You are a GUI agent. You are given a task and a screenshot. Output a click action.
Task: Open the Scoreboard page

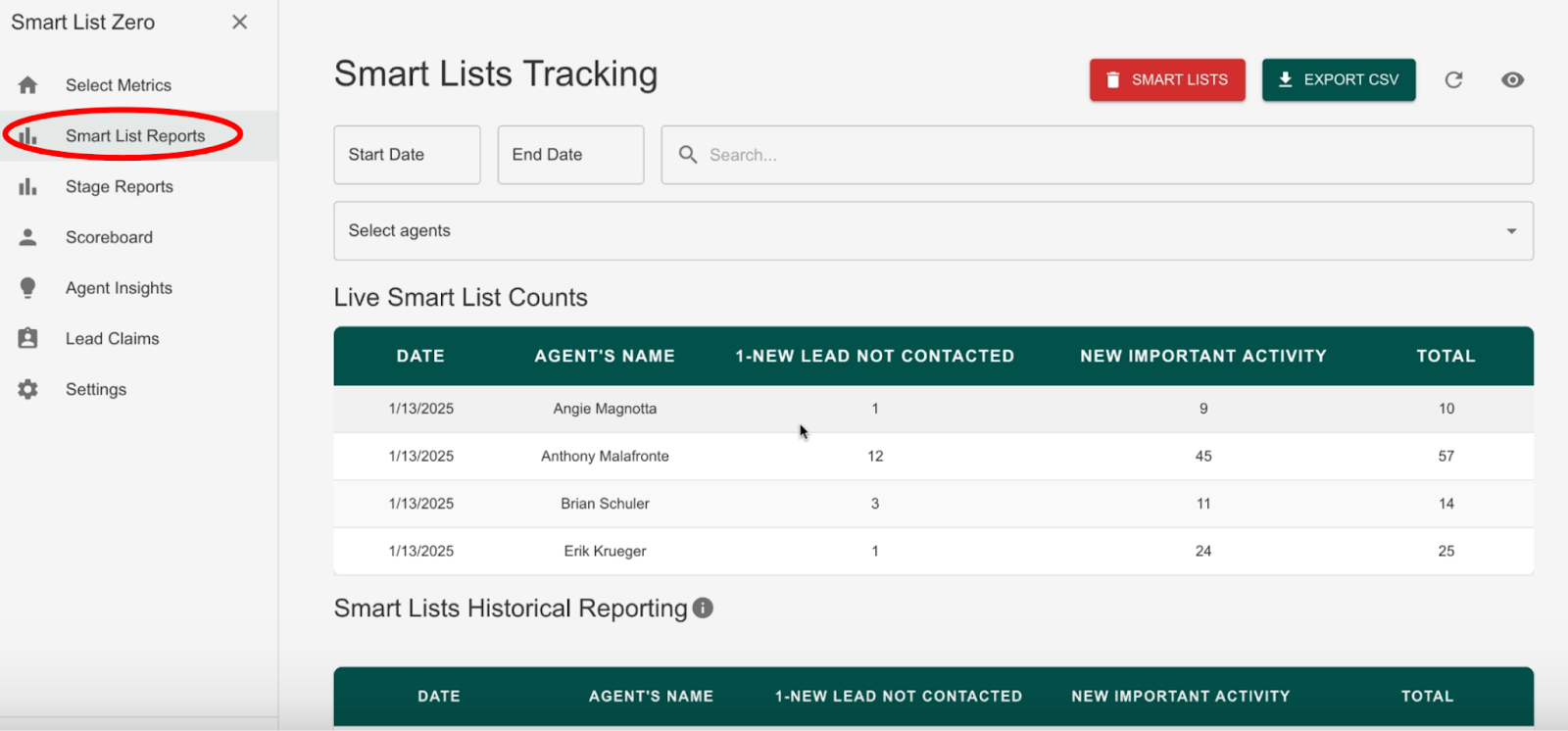point(139,237)
